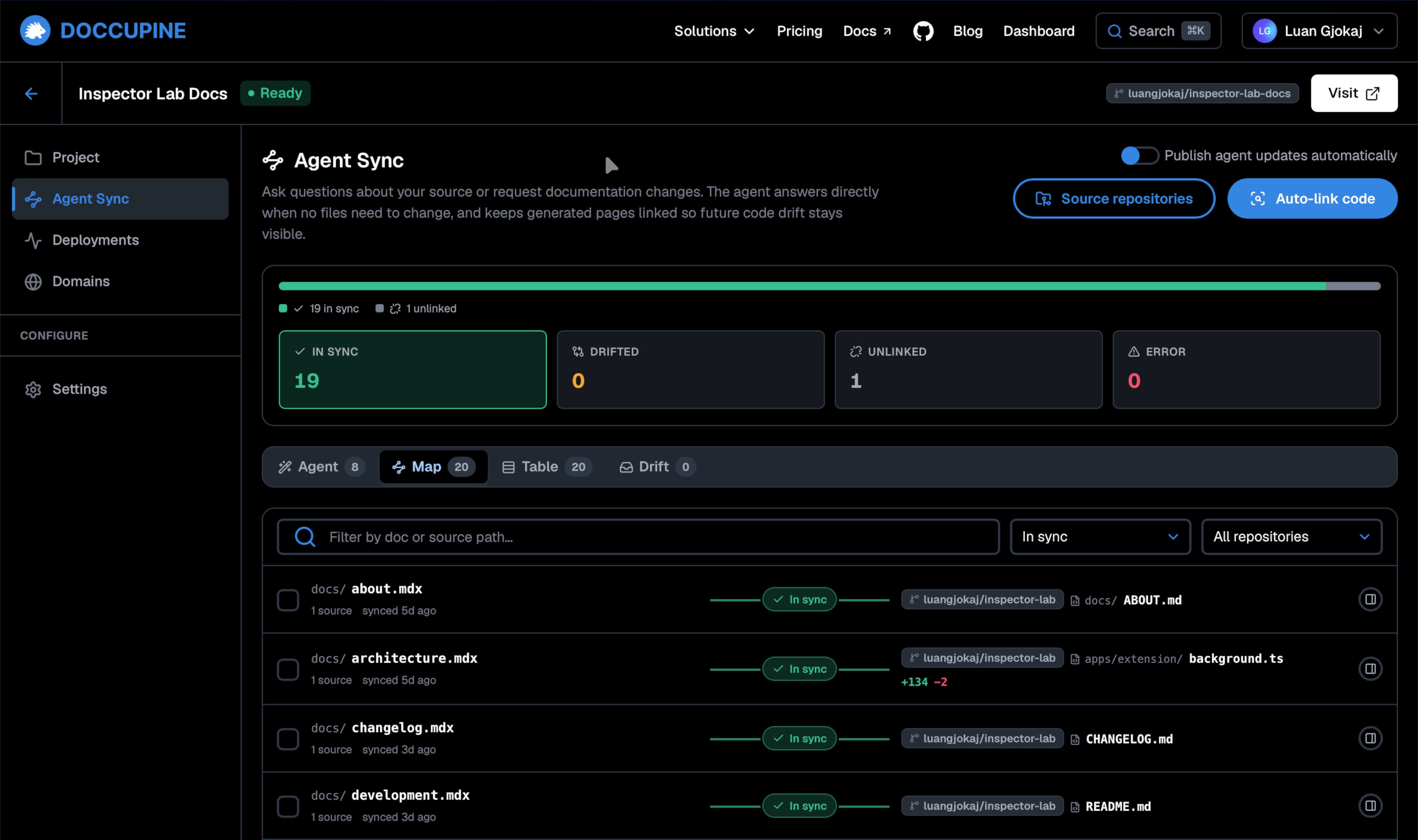Screen dimensions: 1418x840
Task: Click the back arrow beside Inspector Lab Docs
Action: pos(31,93)
